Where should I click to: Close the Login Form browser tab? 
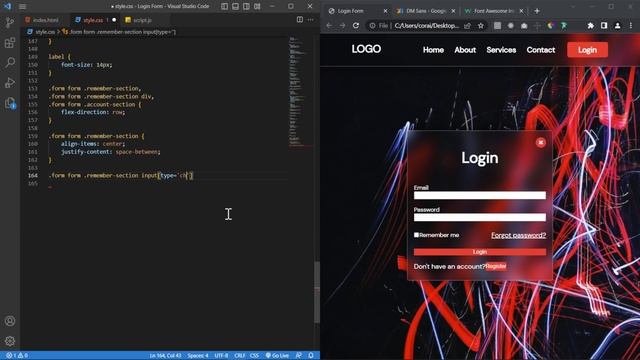(x=385, y=11)
